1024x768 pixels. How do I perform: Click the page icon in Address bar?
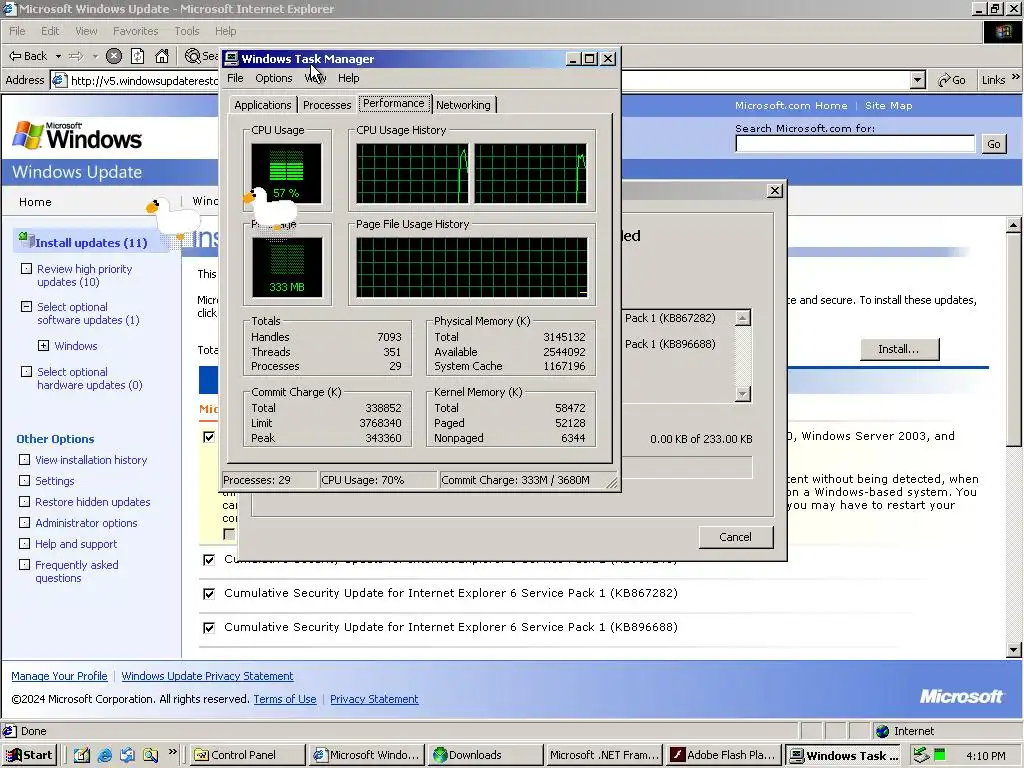[x=59, y=80]
